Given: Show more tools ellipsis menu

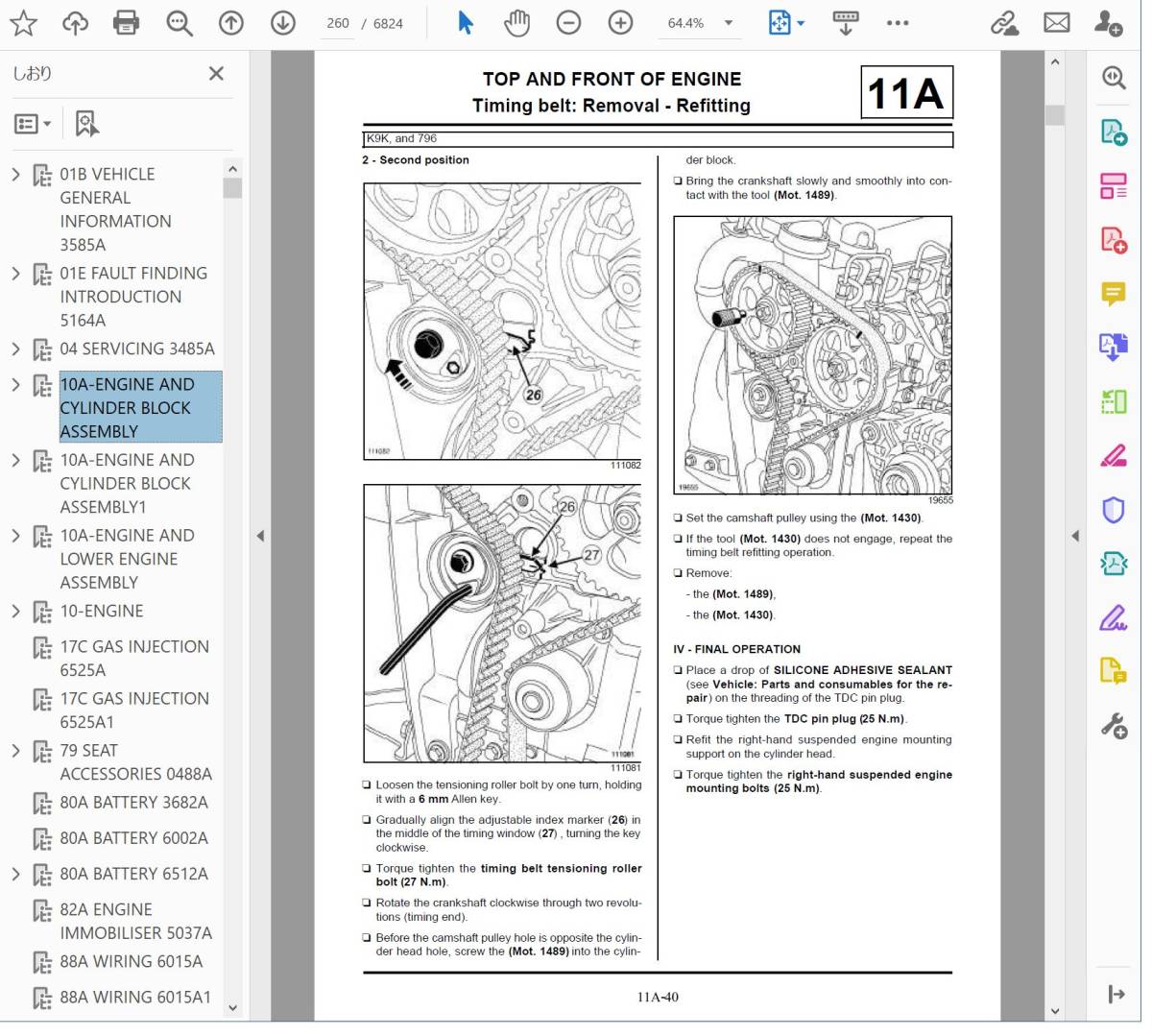Looking at the screenshot, I should point(898,23).
